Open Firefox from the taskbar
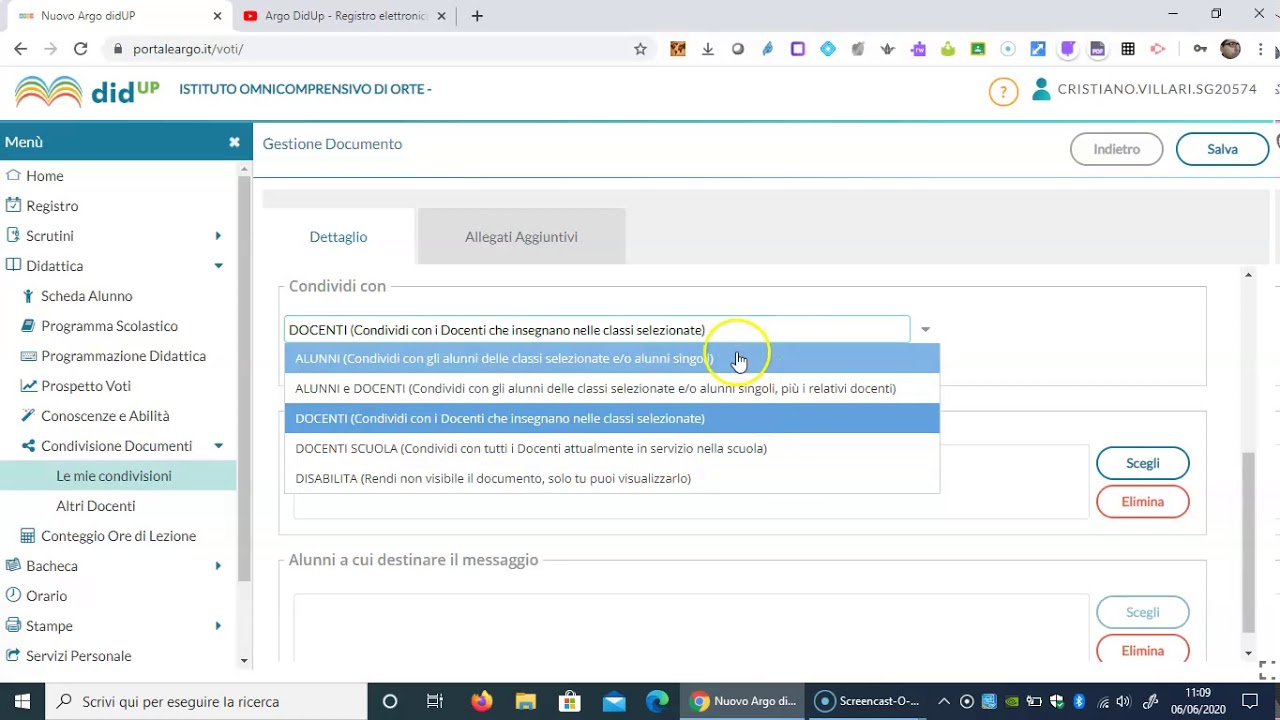This screenshot has height=720, width=1280. (x=482, y=701)
